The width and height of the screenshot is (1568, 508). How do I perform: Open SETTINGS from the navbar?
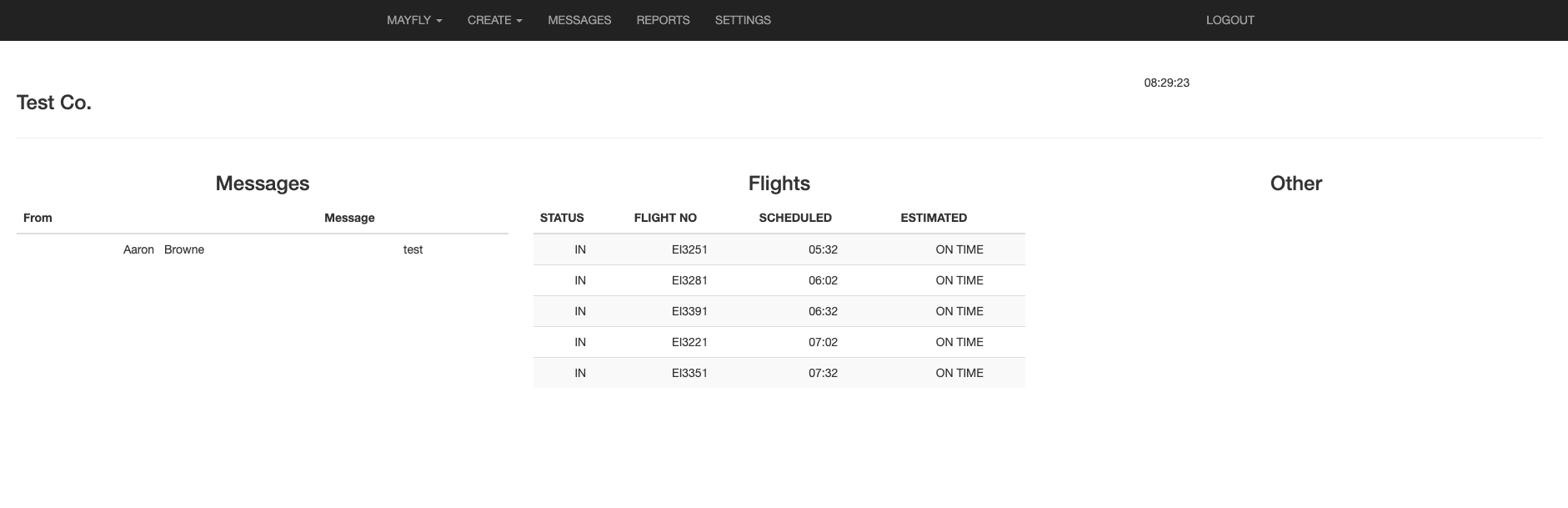[x=743, y=20]
